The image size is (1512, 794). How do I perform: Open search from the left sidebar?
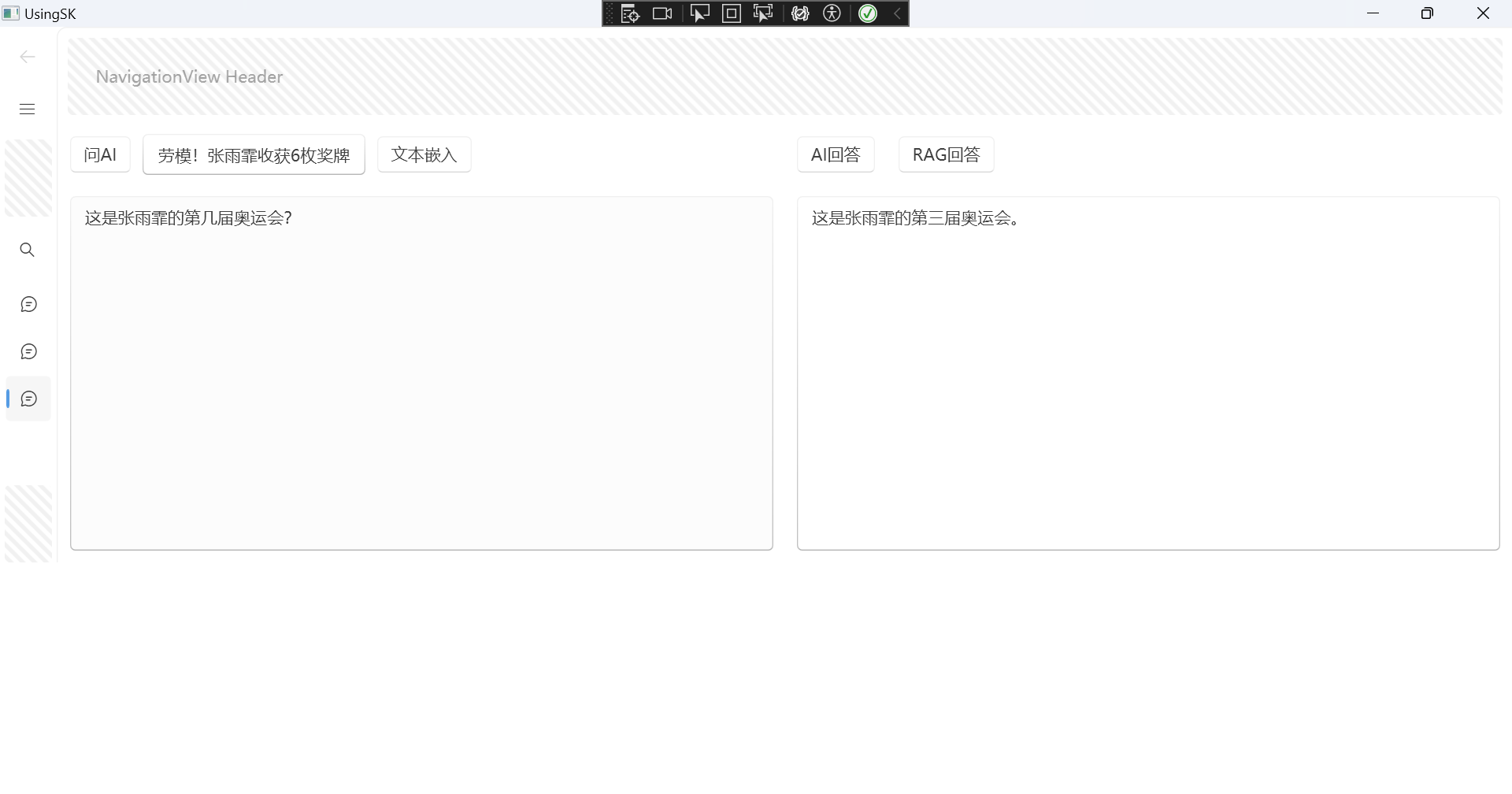[28, 249]
